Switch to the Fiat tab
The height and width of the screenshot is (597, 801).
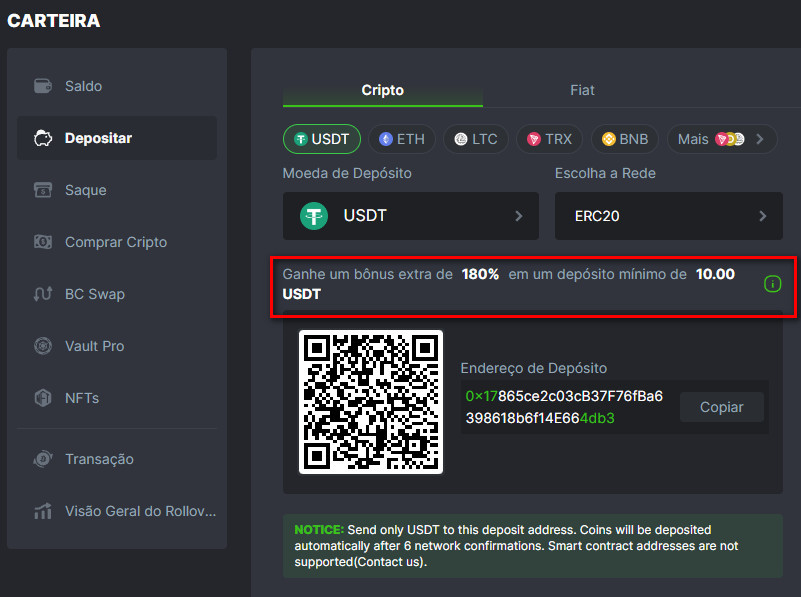582,90
